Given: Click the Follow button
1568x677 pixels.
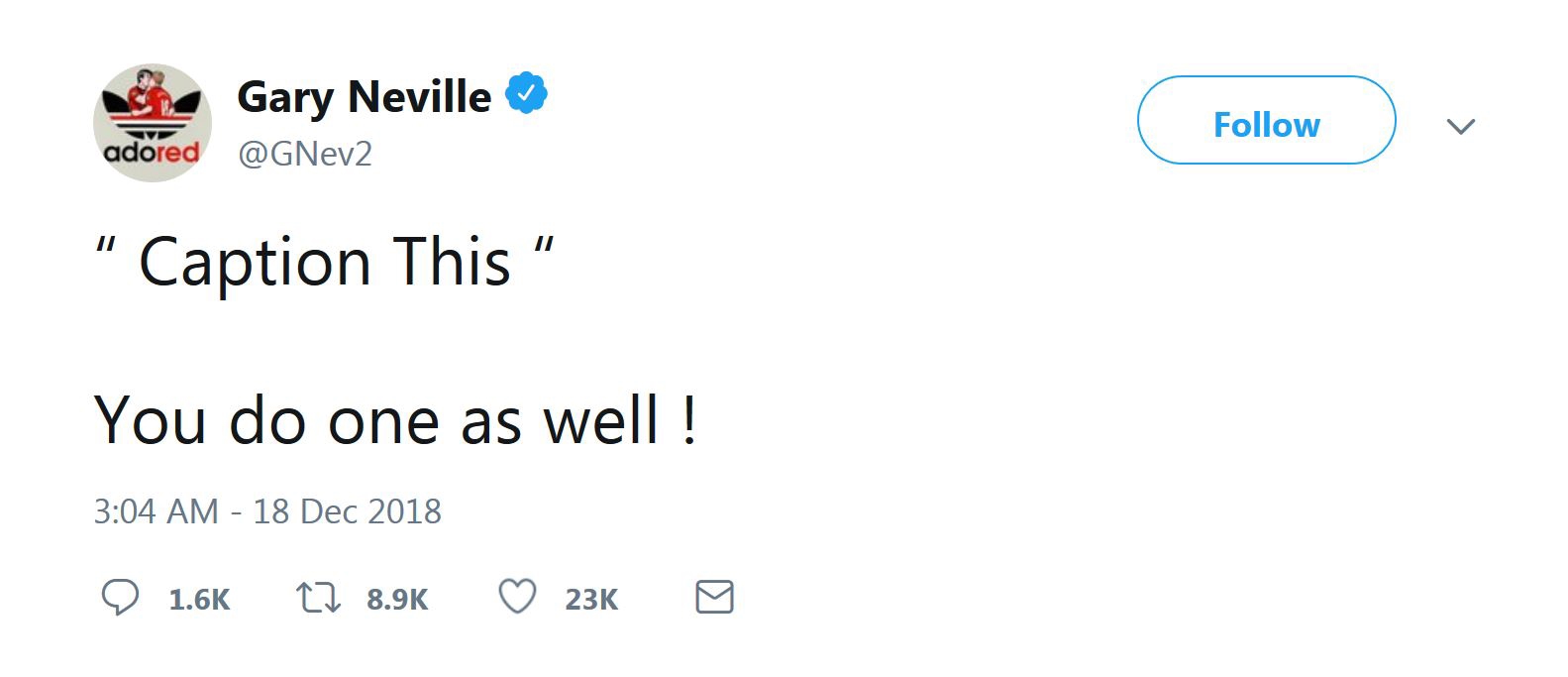Looking at the screenshot, I should point(1266,123).
